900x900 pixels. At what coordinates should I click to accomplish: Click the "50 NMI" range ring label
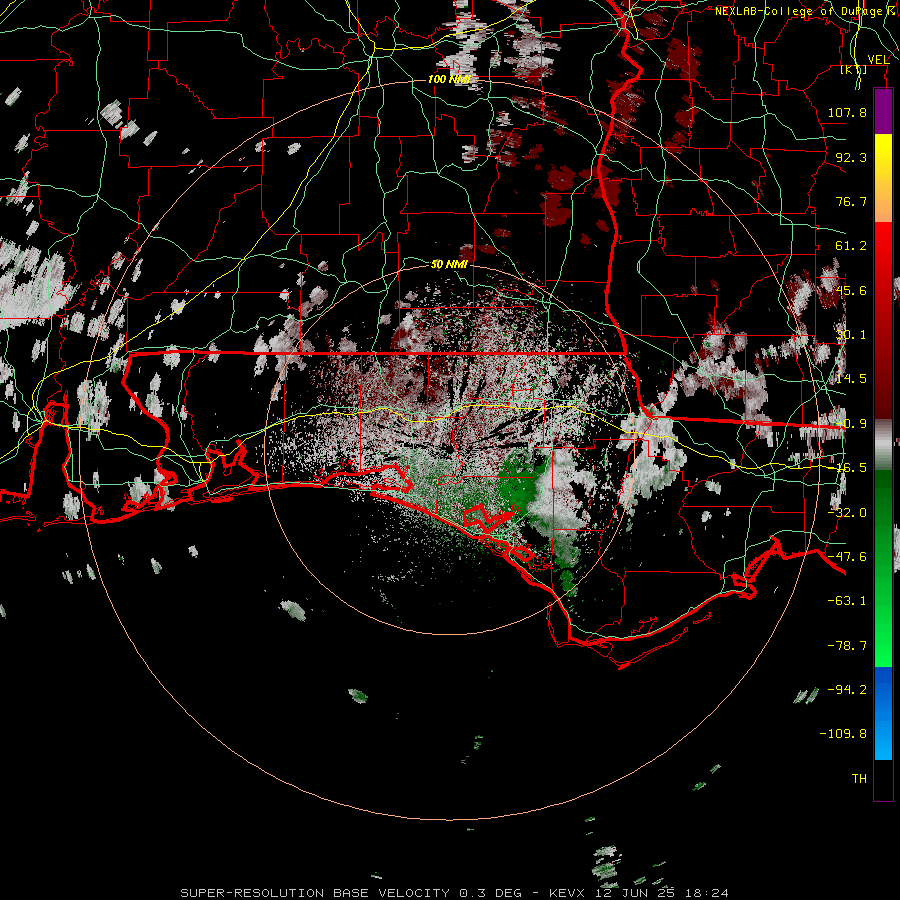449,265
